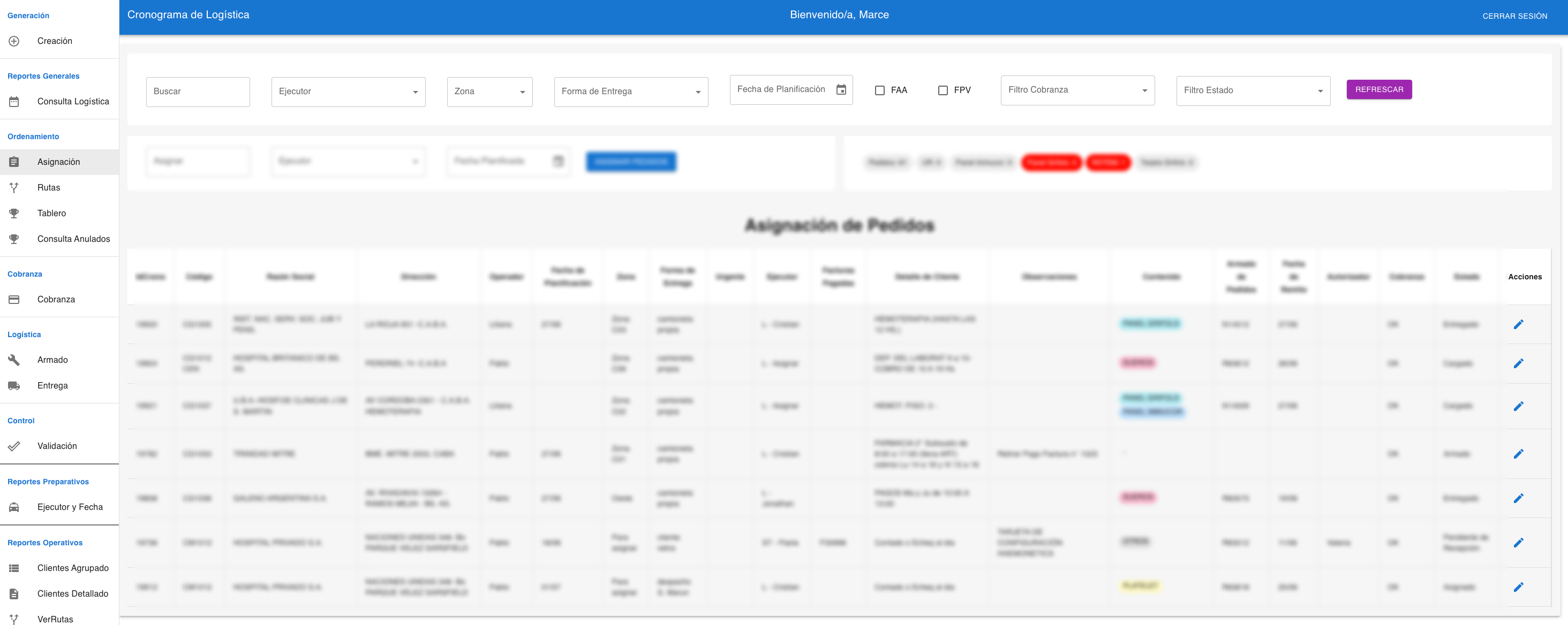Image resolution: width=1568 pixels, height=625 pixels.
Task: Click the trophy icon beside Consulta Anulados
Action: pyautogui.click(x=14, y=239)
